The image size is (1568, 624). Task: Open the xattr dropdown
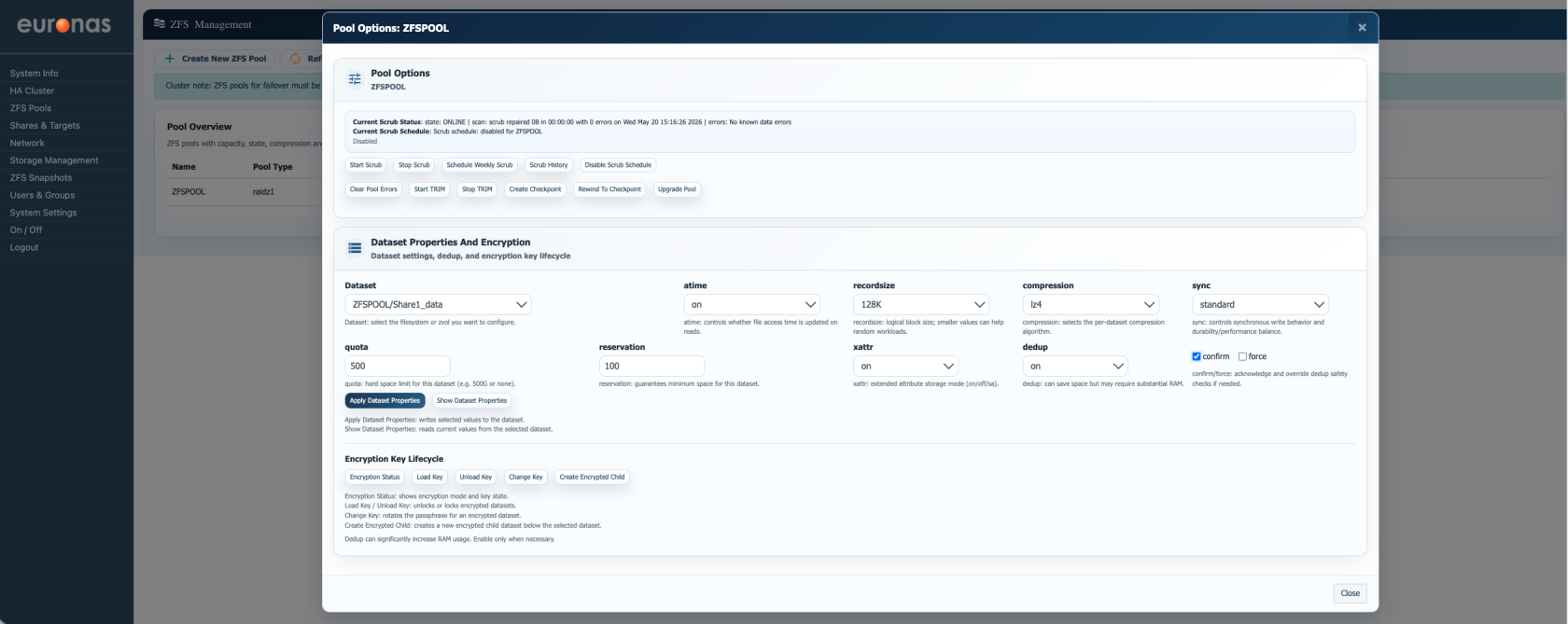point(905,366)
